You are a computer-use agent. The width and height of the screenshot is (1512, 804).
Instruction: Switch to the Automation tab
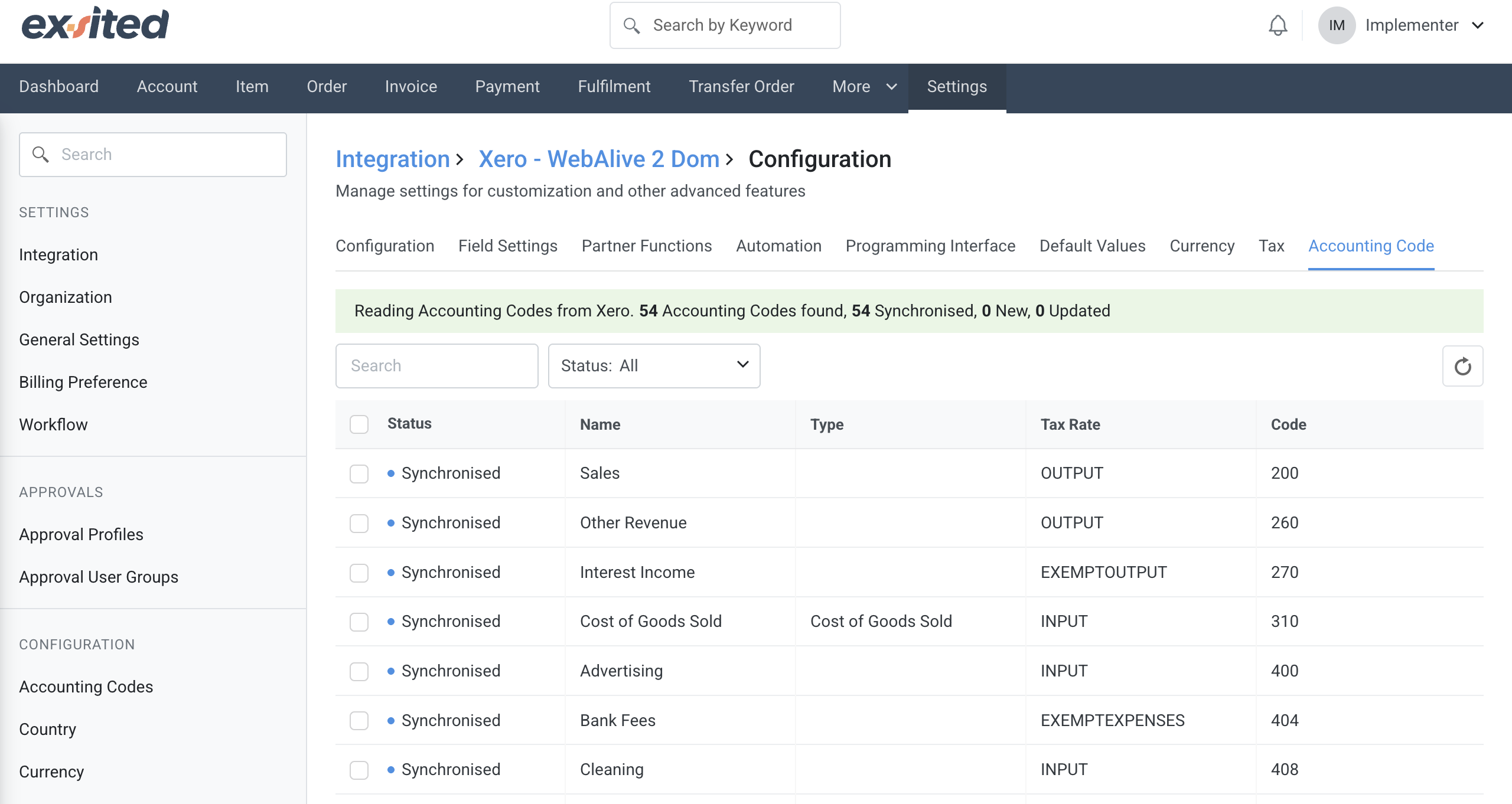(778, 246)
